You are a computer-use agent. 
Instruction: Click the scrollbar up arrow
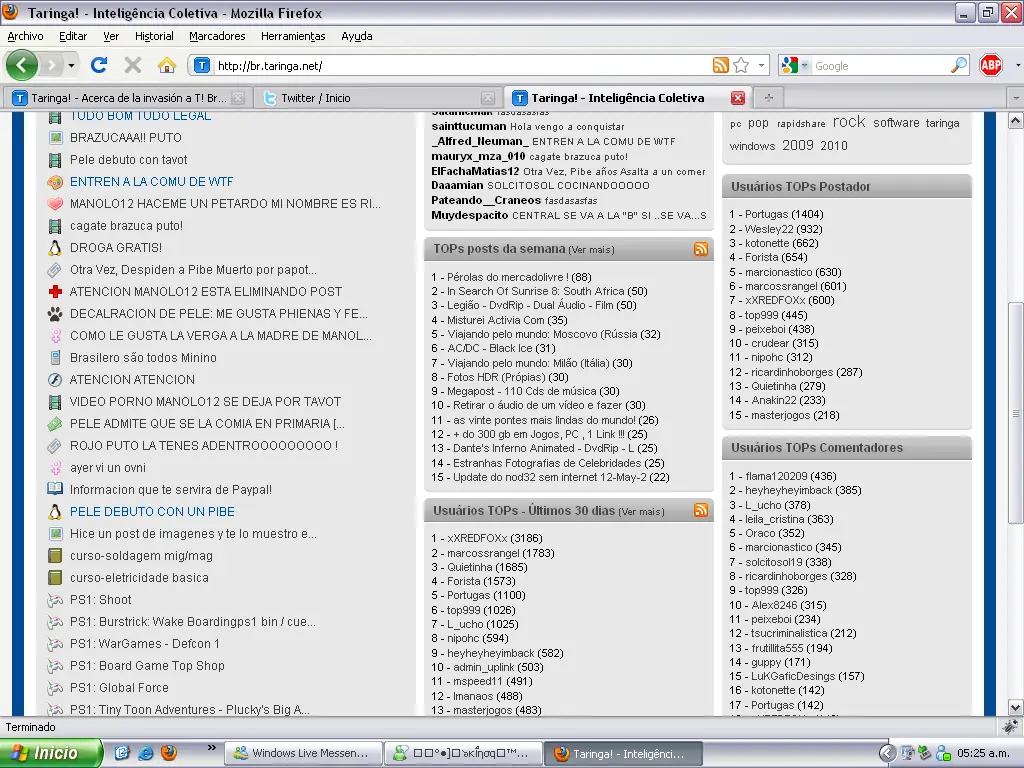pos(1016,121)
